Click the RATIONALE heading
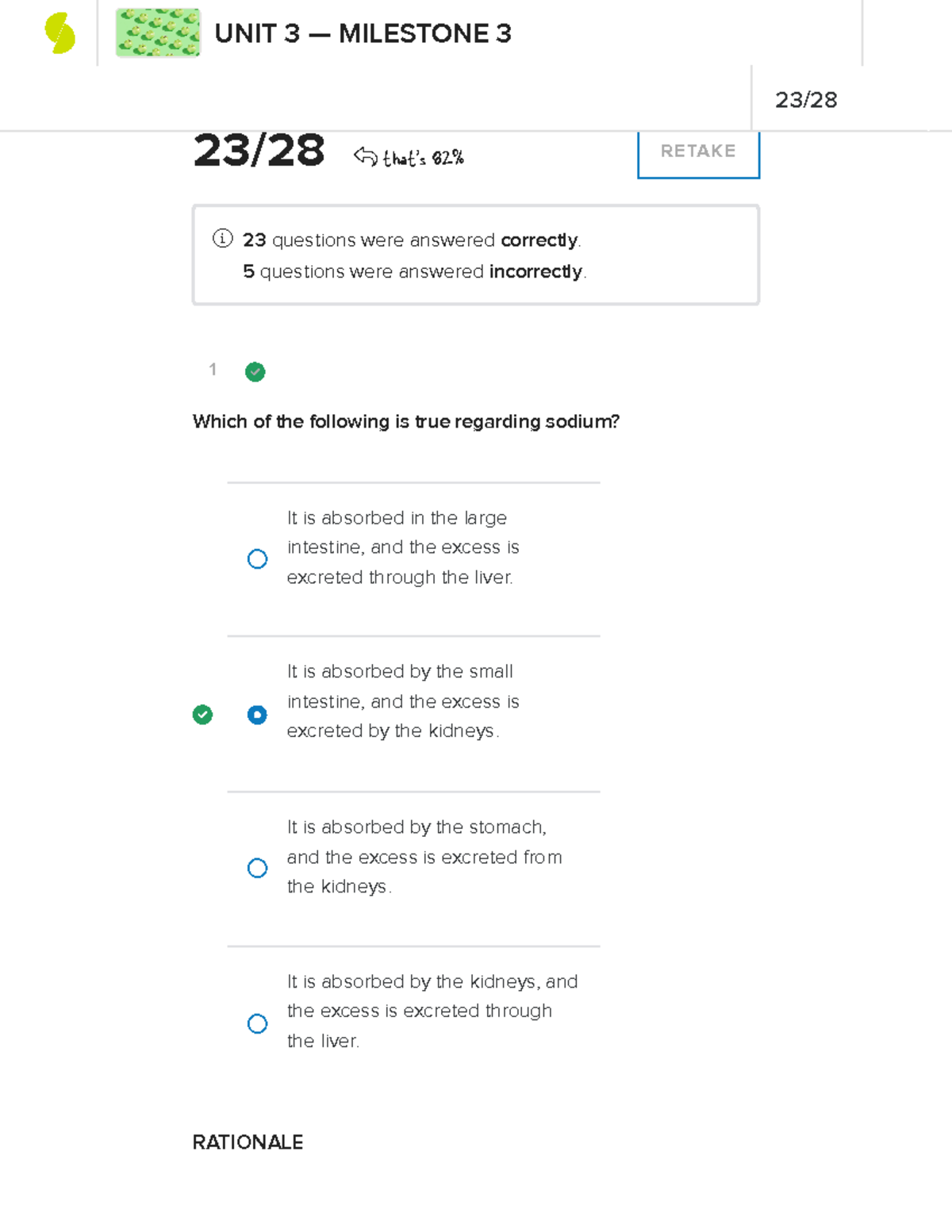Image resolution: width=952 pixels, height=1232 pixels. pyautogui.click(x=248, y=1142)
